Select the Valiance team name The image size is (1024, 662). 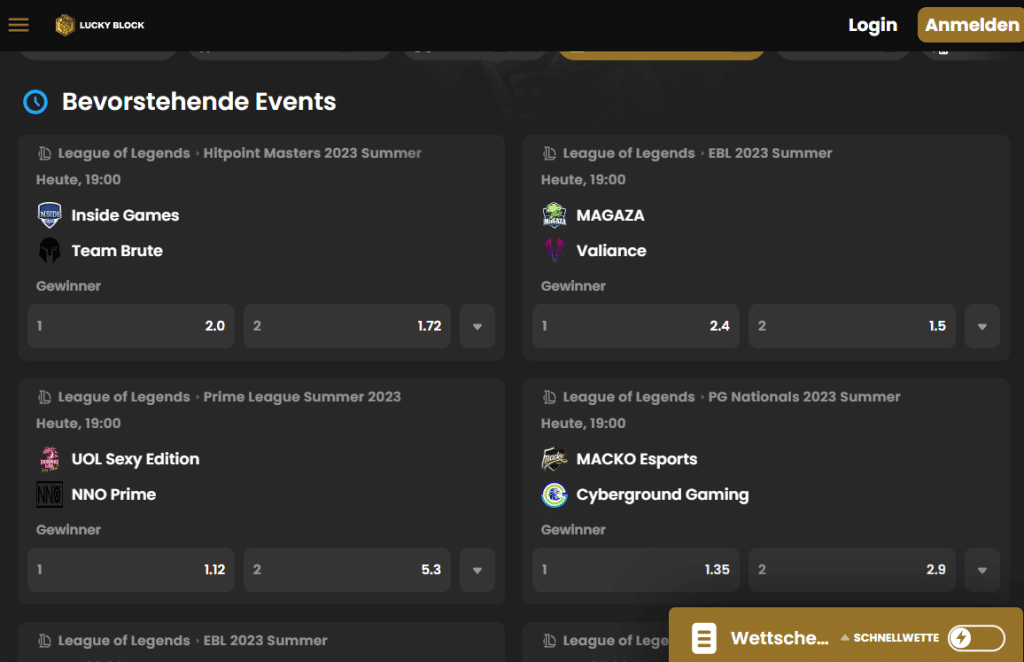click(x=611, y=251)
